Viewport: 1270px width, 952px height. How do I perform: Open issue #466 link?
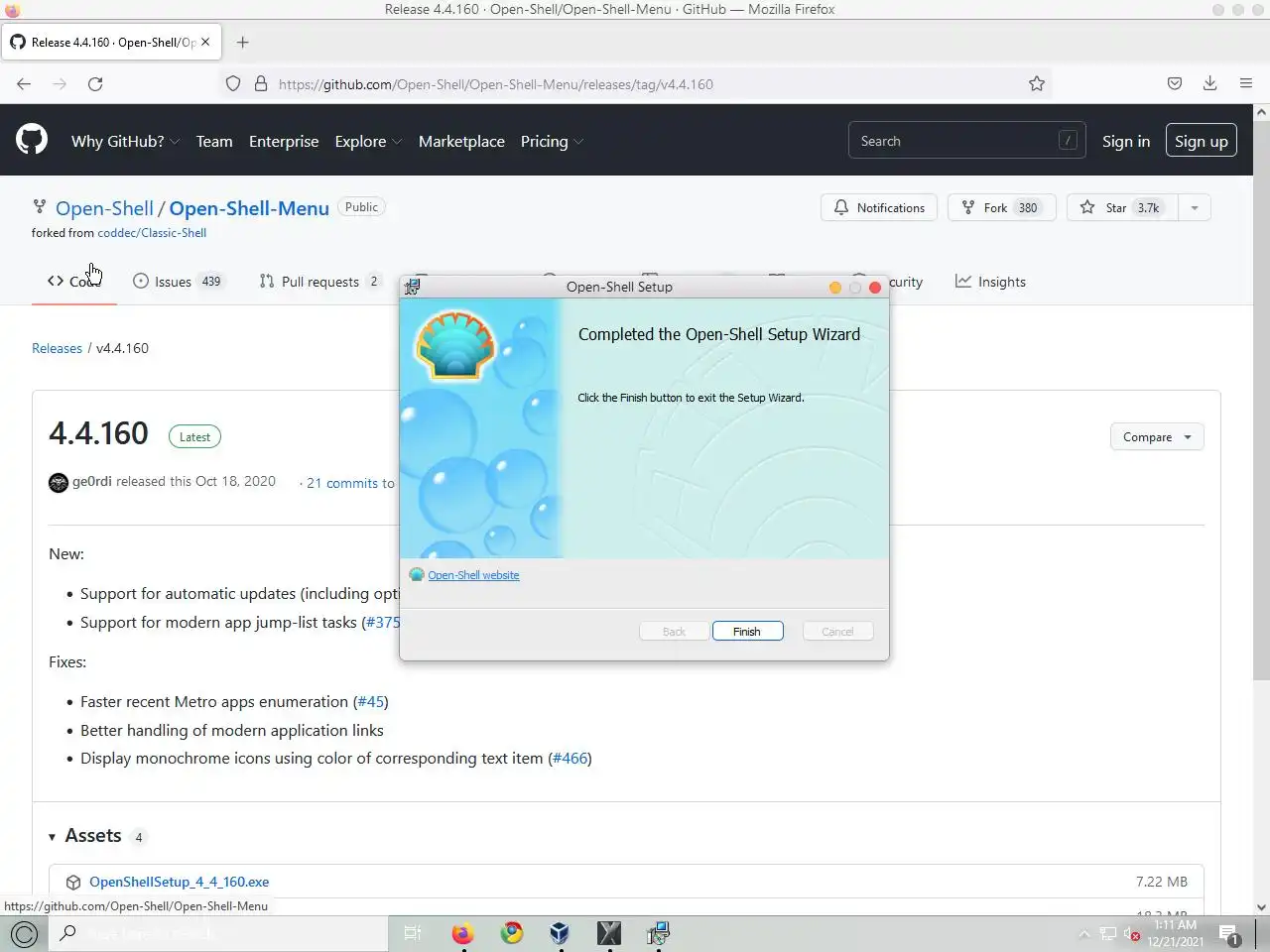pos(570,758)
